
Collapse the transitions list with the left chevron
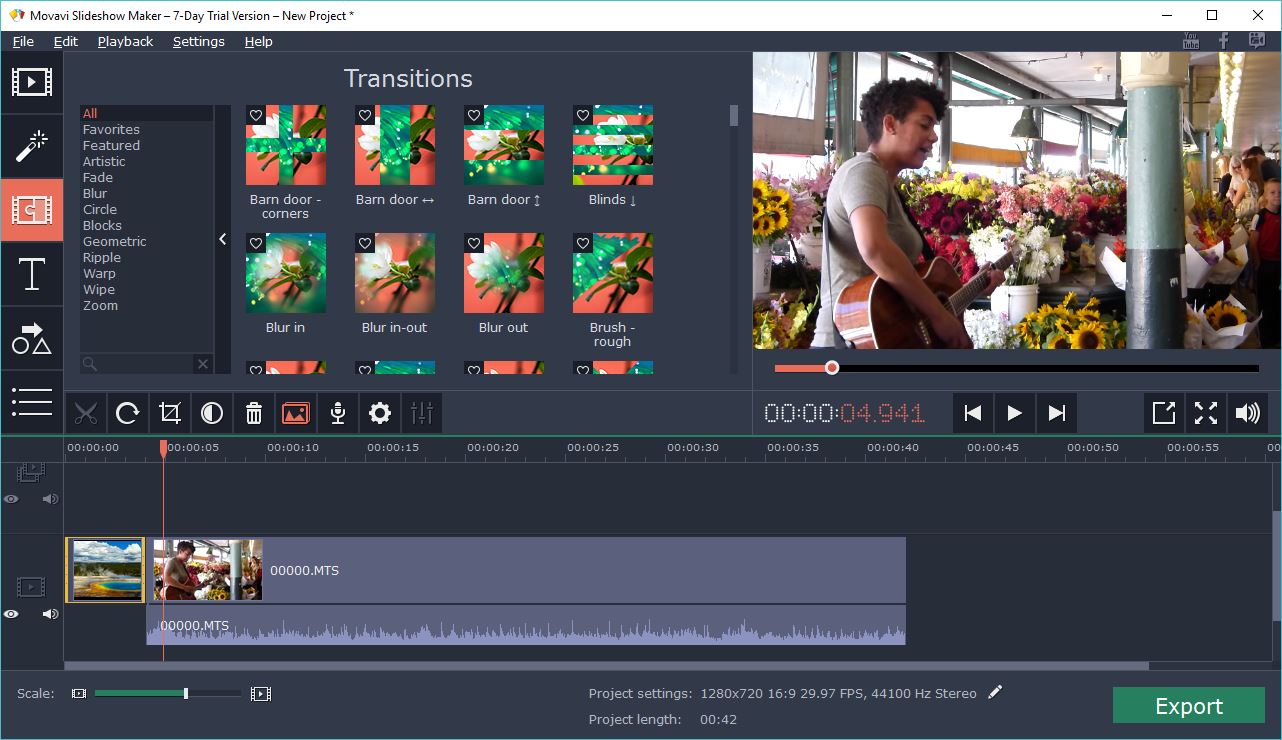click(x=222, y=239)
